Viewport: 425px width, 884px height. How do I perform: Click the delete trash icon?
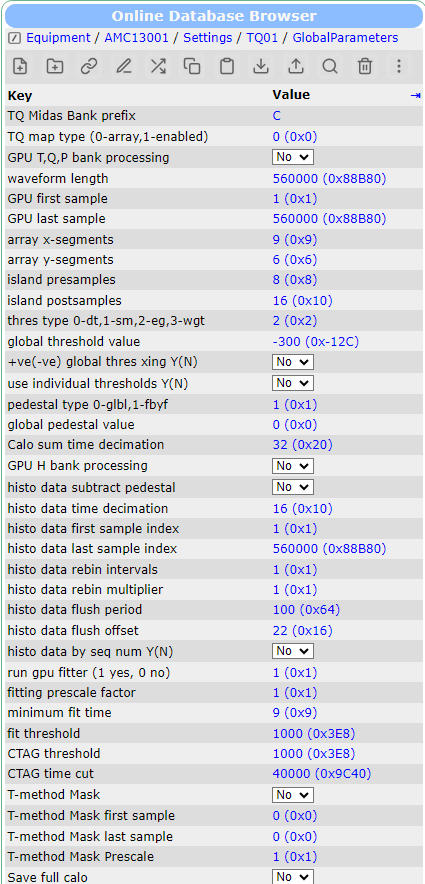365,66
